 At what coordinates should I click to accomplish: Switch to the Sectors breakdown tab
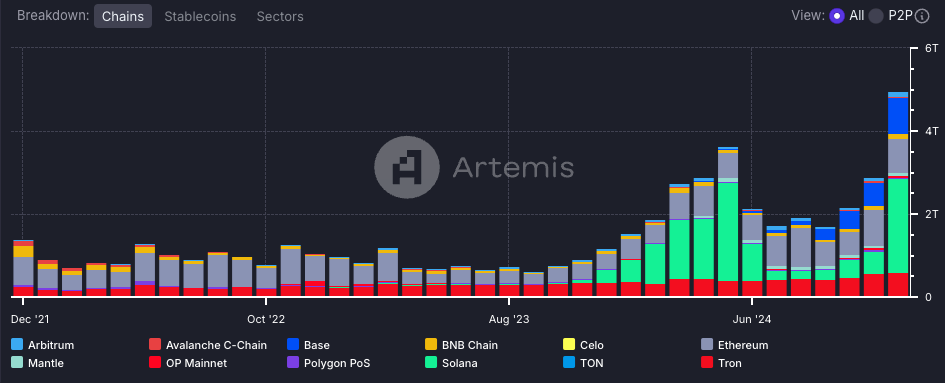pos(280,16)
